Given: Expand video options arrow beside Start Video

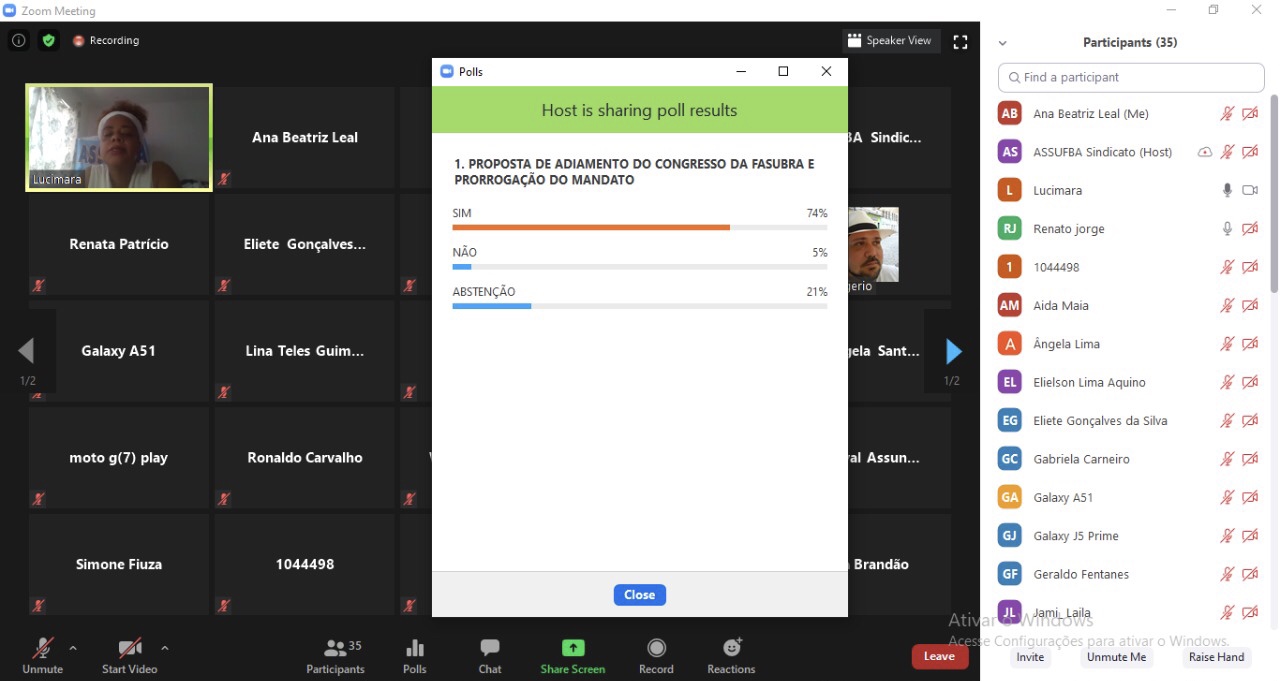Looking at the screenshot, I should point(165,647).
